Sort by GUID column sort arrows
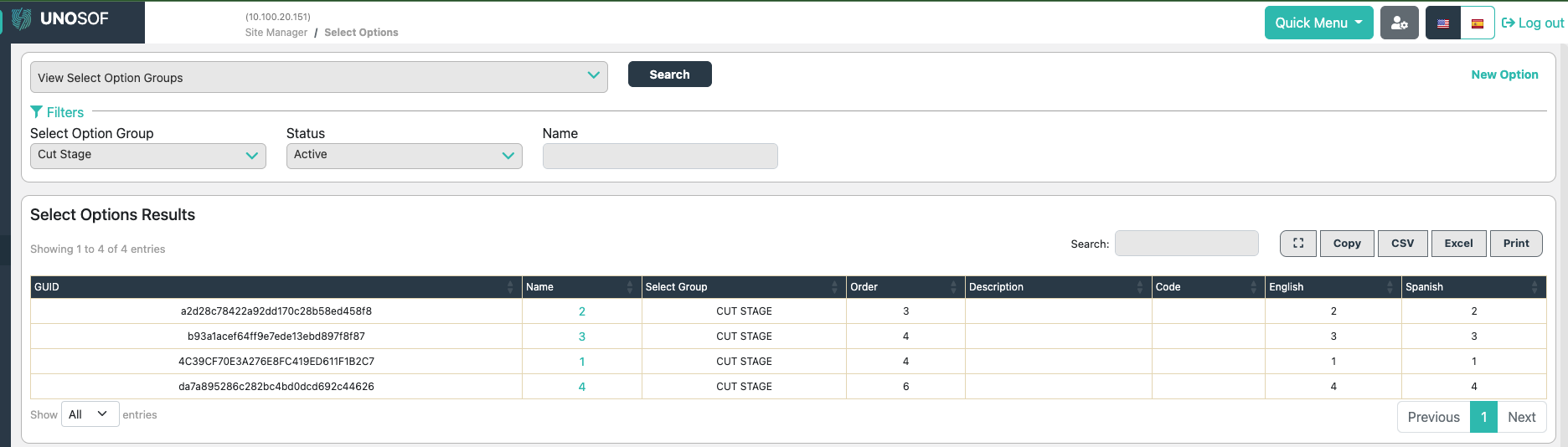This screenshot has width=1568, height=447. pos(510,287)
